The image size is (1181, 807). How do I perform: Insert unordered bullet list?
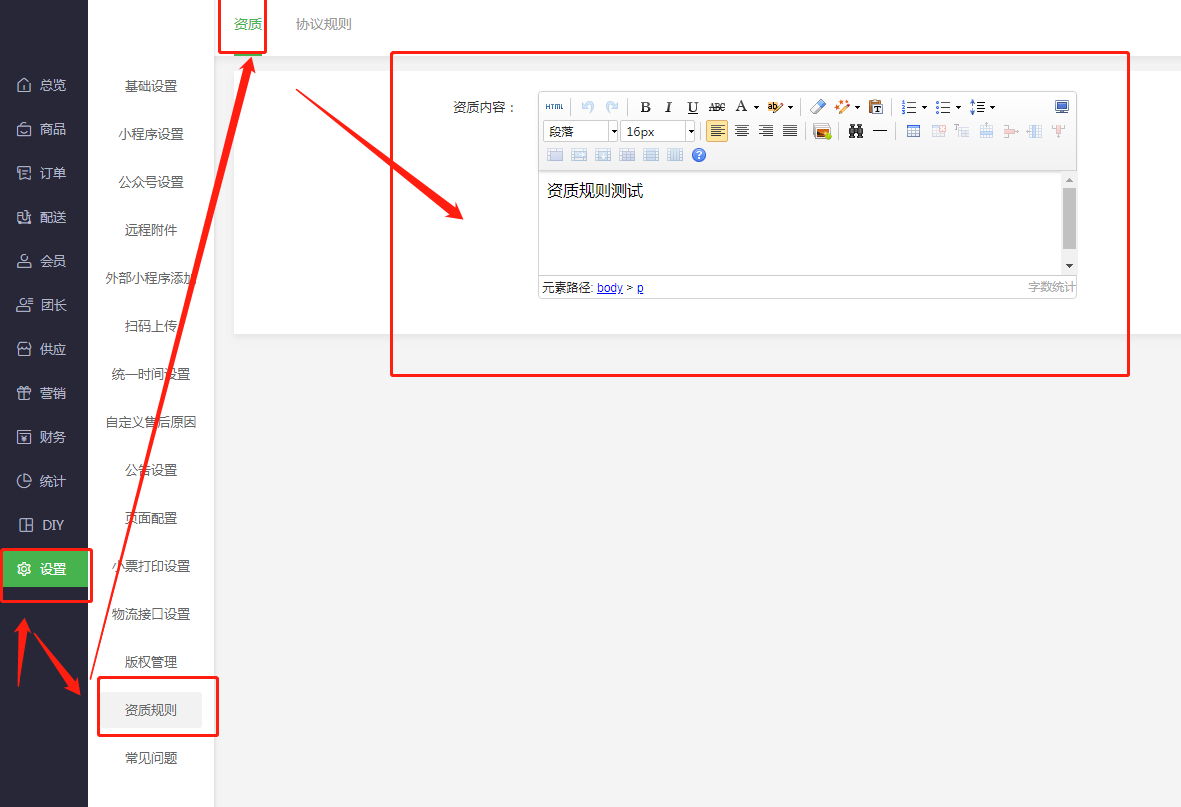pyautogui.click(x=943, y=107)
